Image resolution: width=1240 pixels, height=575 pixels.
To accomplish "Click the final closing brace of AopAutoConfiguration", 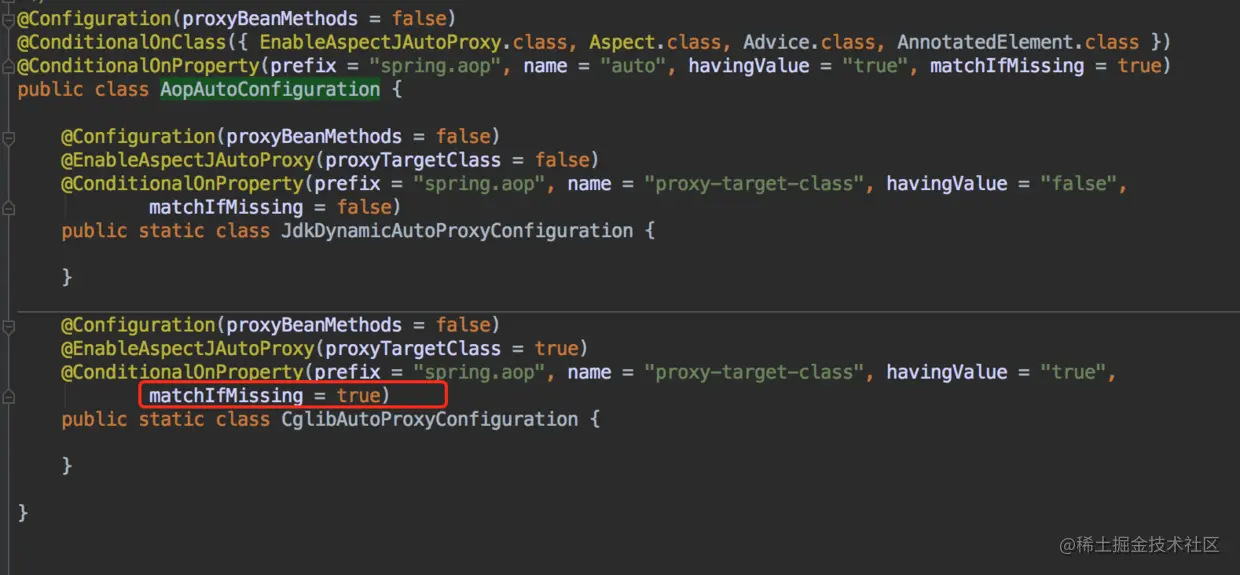I will (23, 513).
